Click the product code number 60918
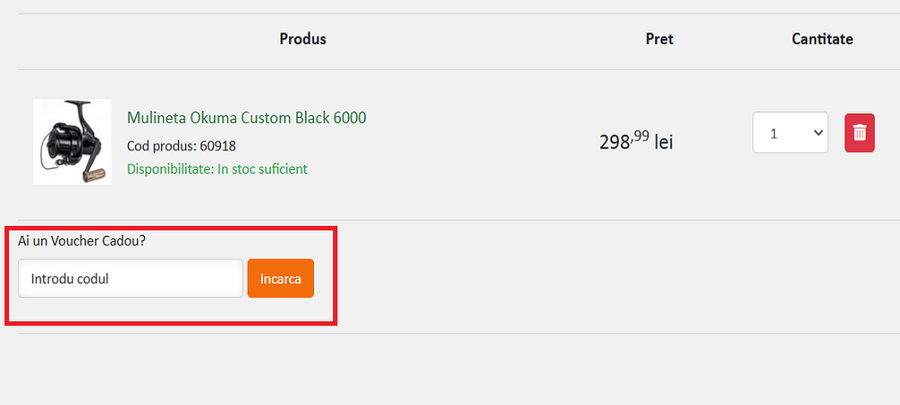This screenshot has width=900, height=405. pos(218,146)
